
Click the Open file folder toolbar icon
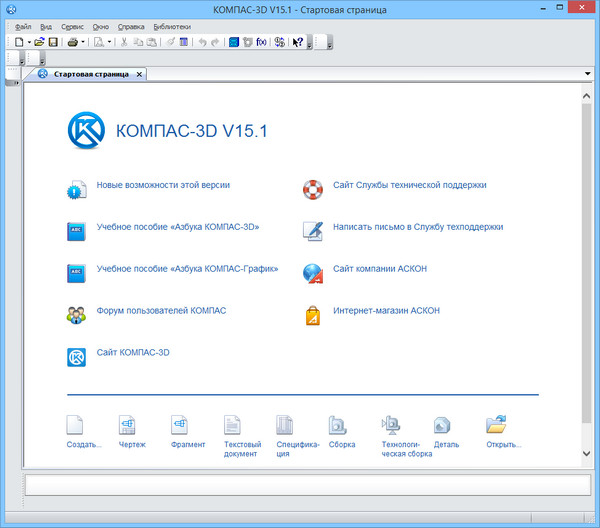[x=40, y=42]
